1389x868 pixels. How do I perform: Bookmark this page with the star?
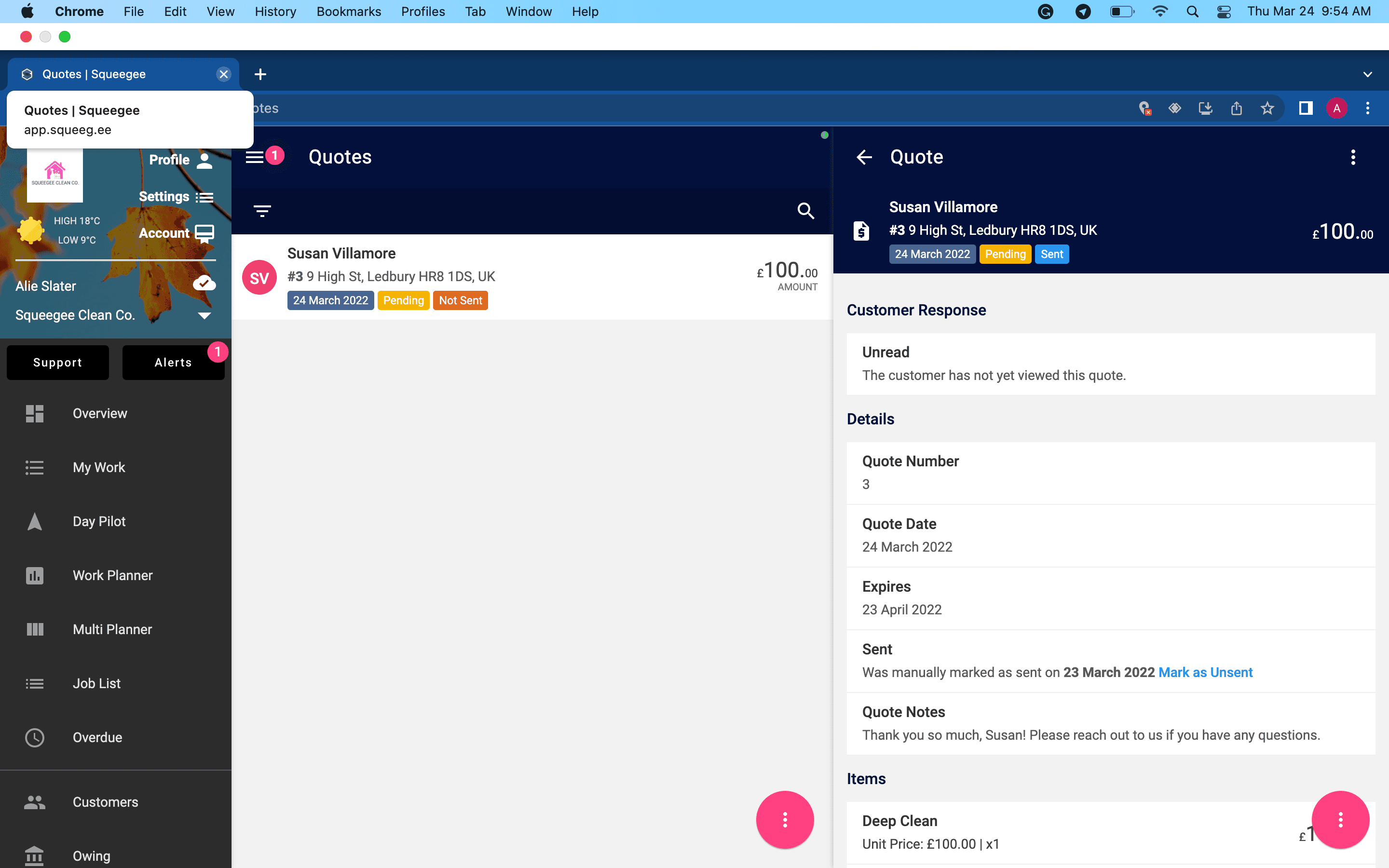(1267, 108)
